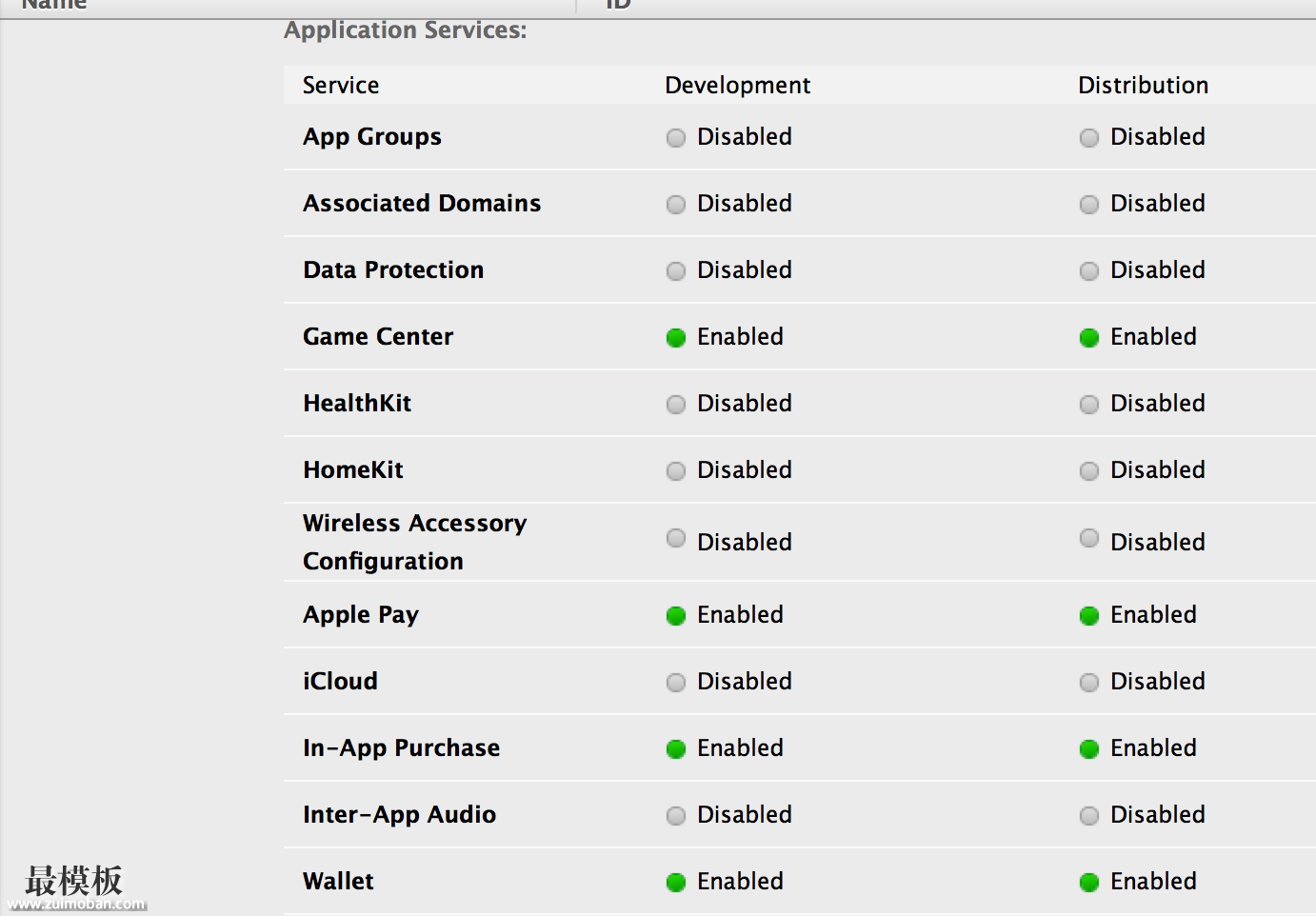Click the Distribution column header
Viewport: 1316px width, 916px height.
coord(1144,85)
